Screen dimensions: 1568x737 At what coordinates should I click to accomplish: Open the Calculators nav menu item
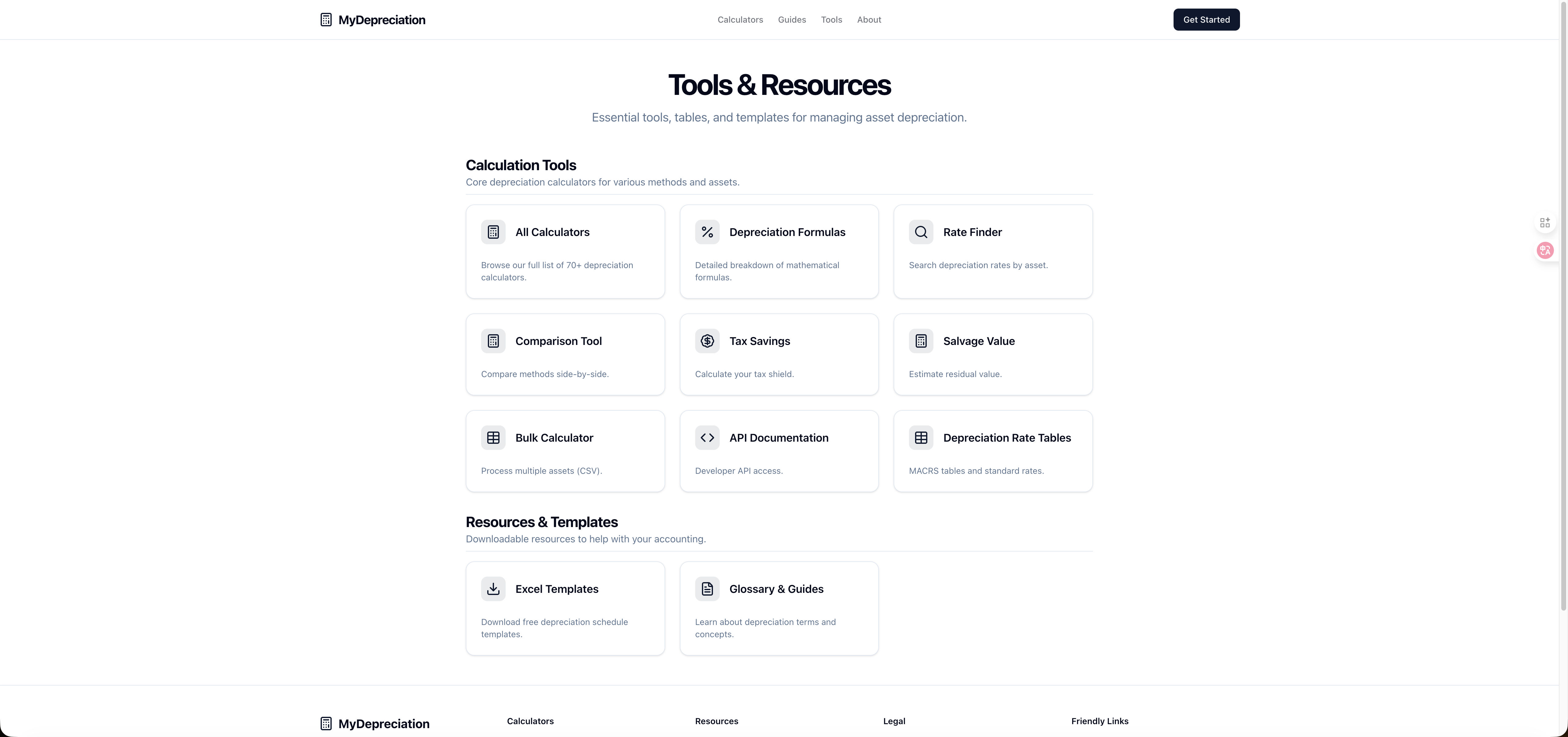(x=740, y=20)
